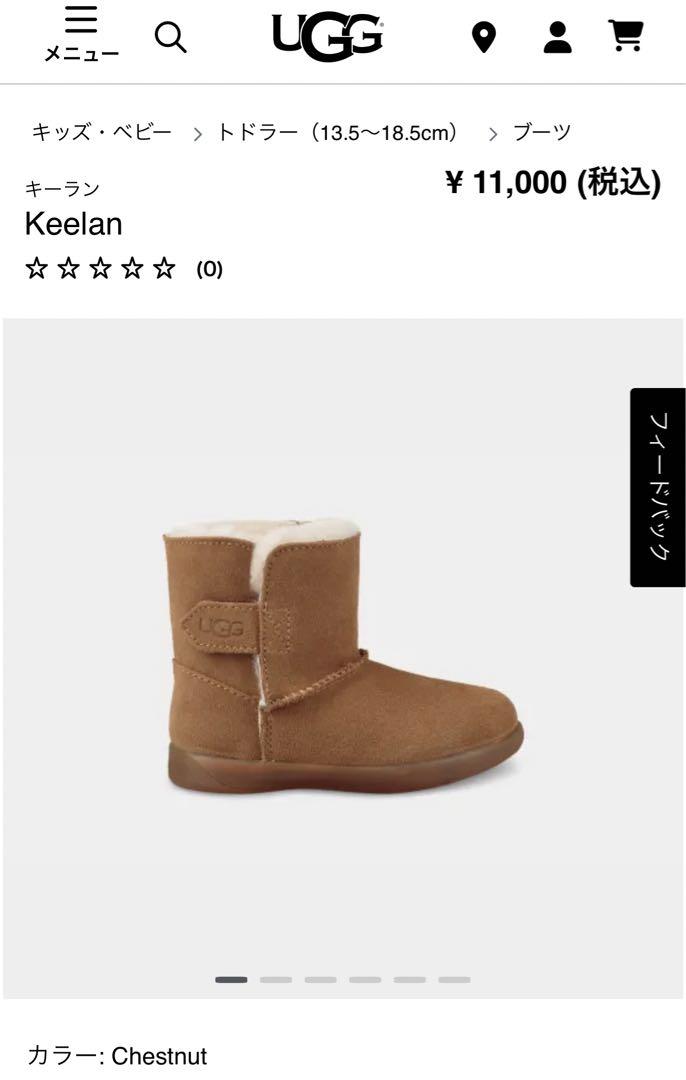Open search with the magnifier icon
Screen dimensions: 686x1080
tap(170, 37)
